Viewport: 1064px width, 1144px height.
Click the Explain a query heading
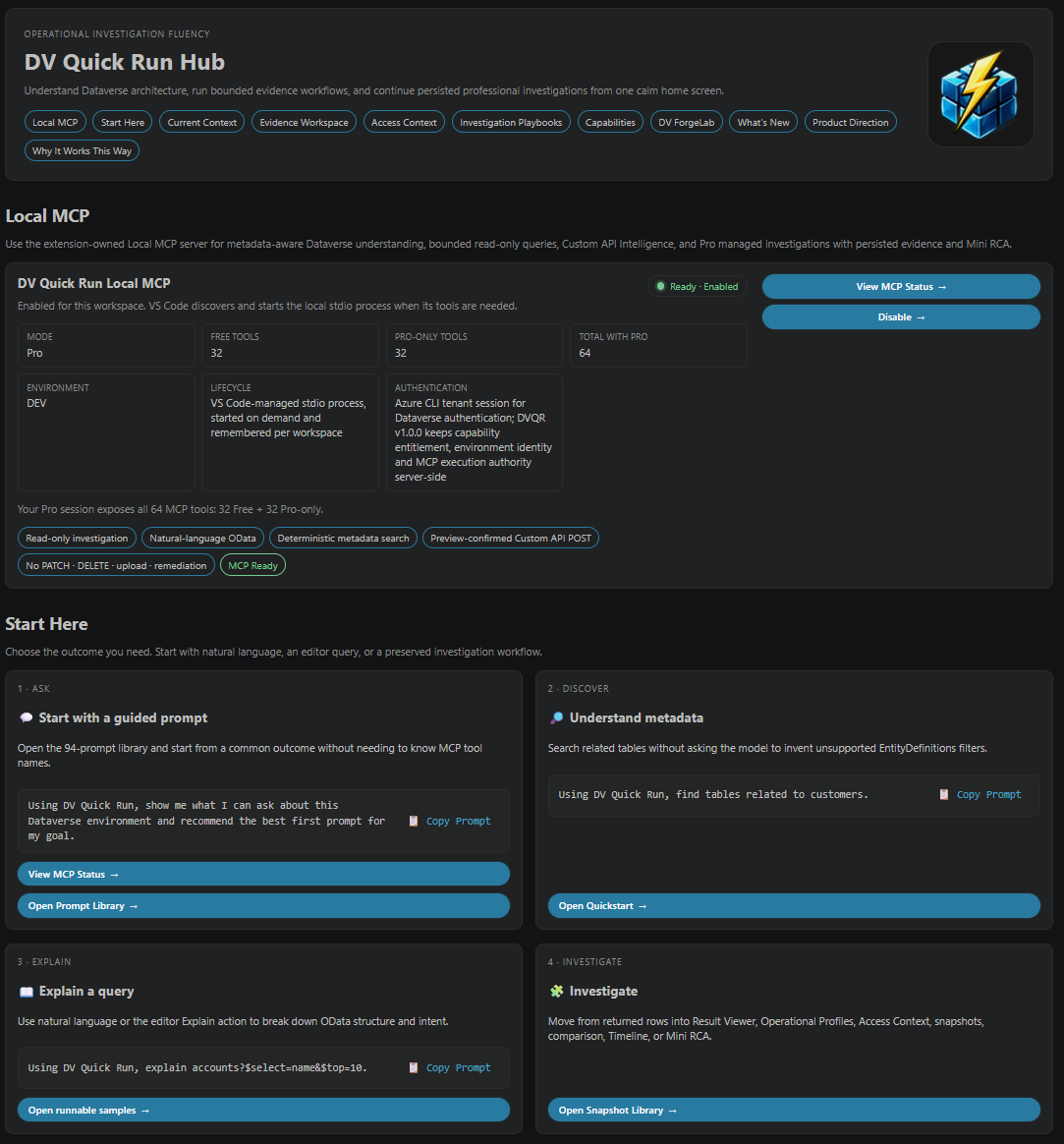click(86, 992)
